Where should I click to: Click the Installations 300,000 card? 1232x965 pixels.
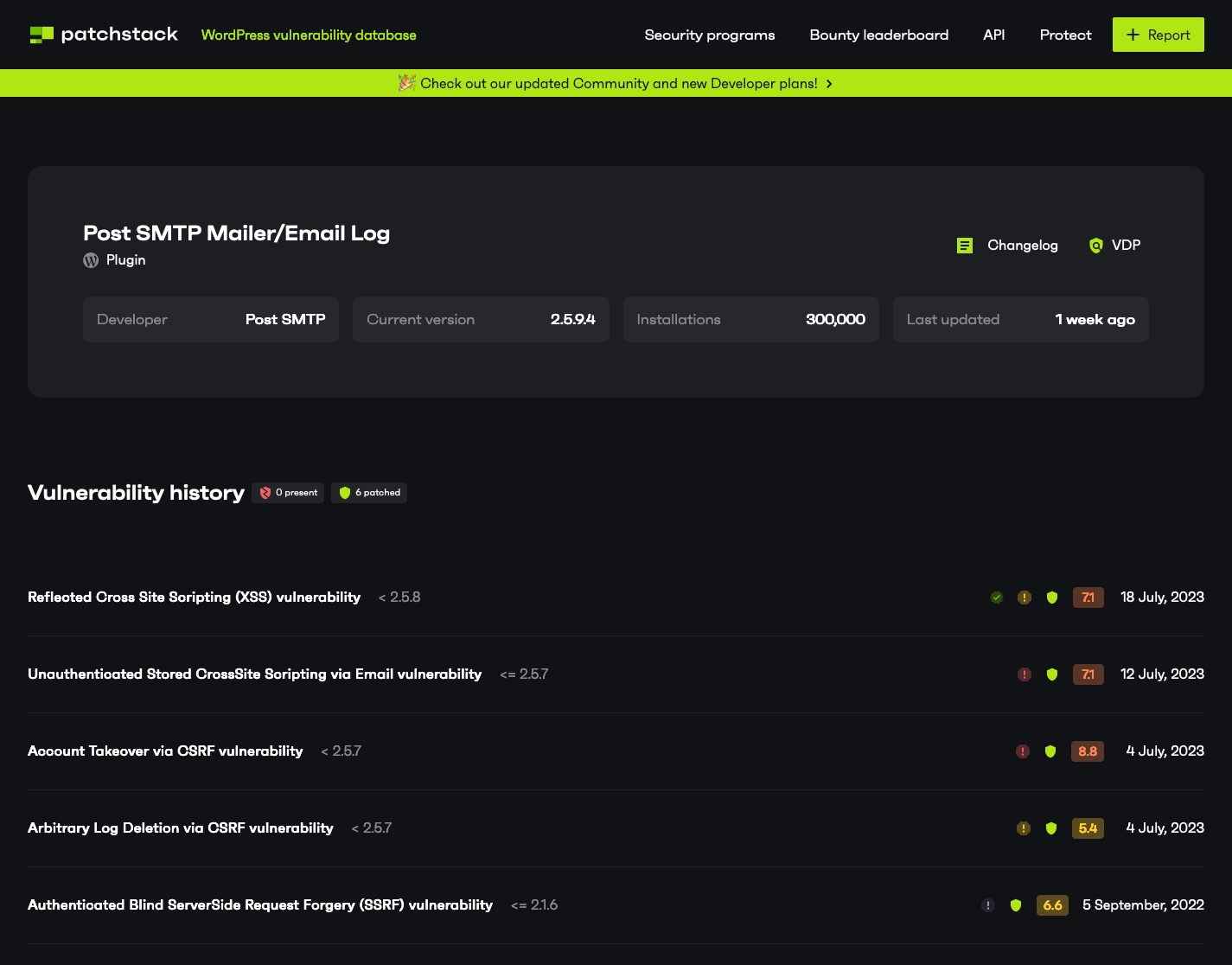coord(751,320)
